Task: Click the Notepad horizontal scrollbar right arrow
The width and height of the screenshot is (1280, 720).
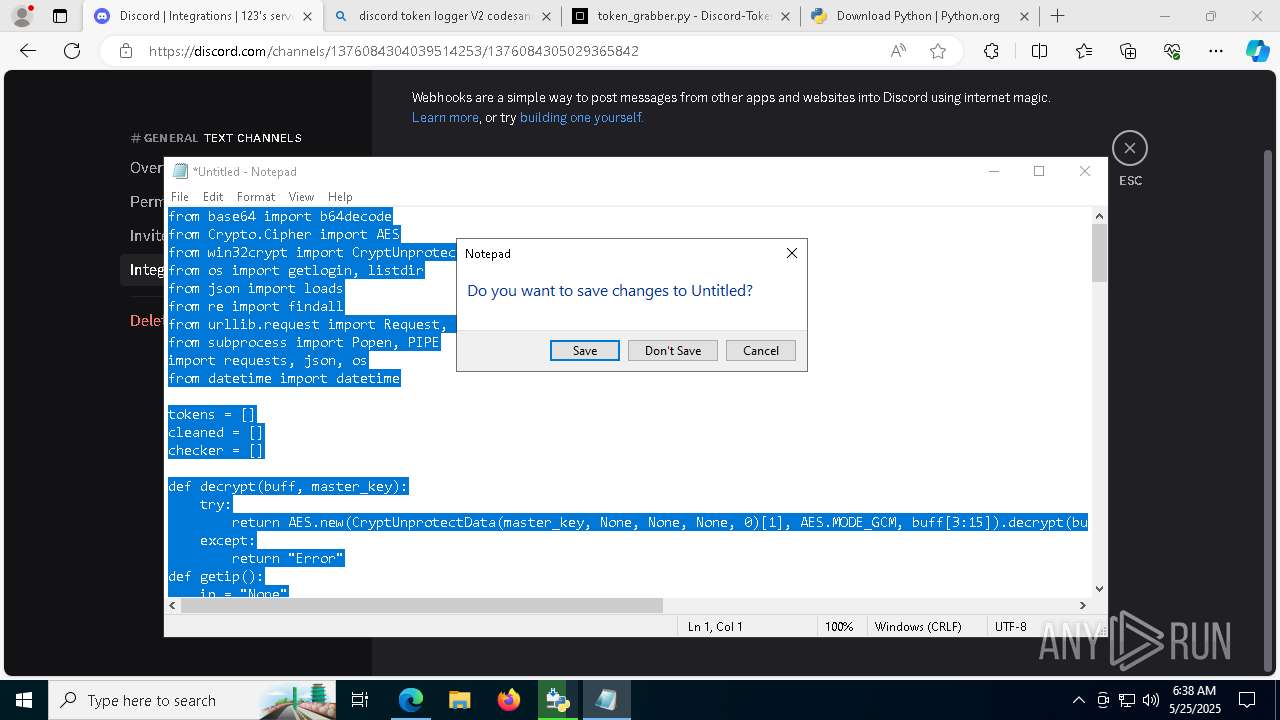Action: [1082, 605]
